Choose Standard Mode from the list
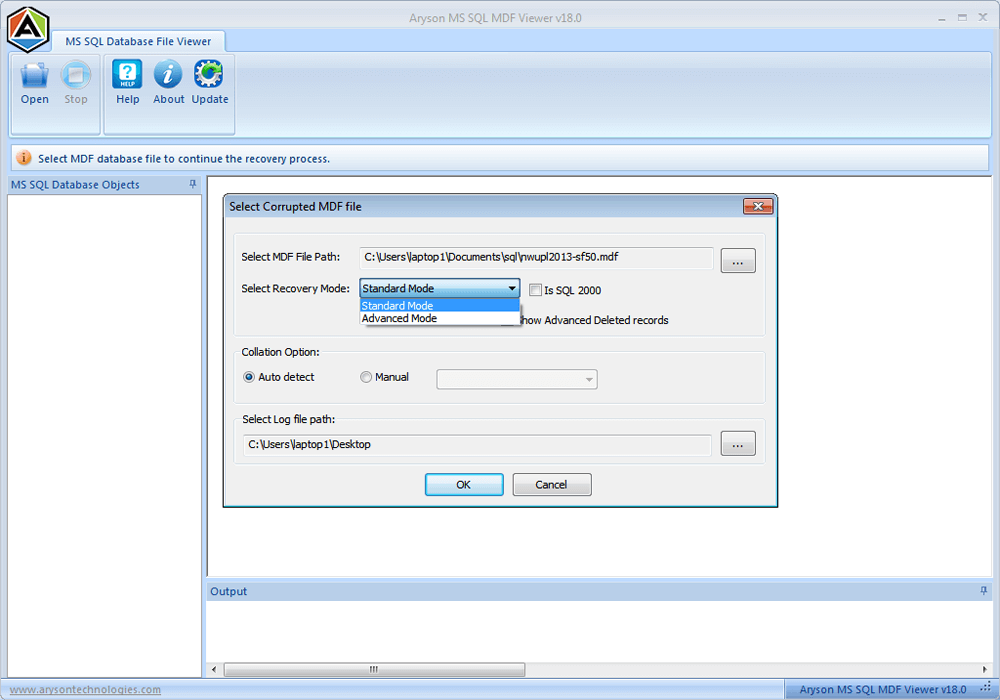1000x700 pixels. 439,306
